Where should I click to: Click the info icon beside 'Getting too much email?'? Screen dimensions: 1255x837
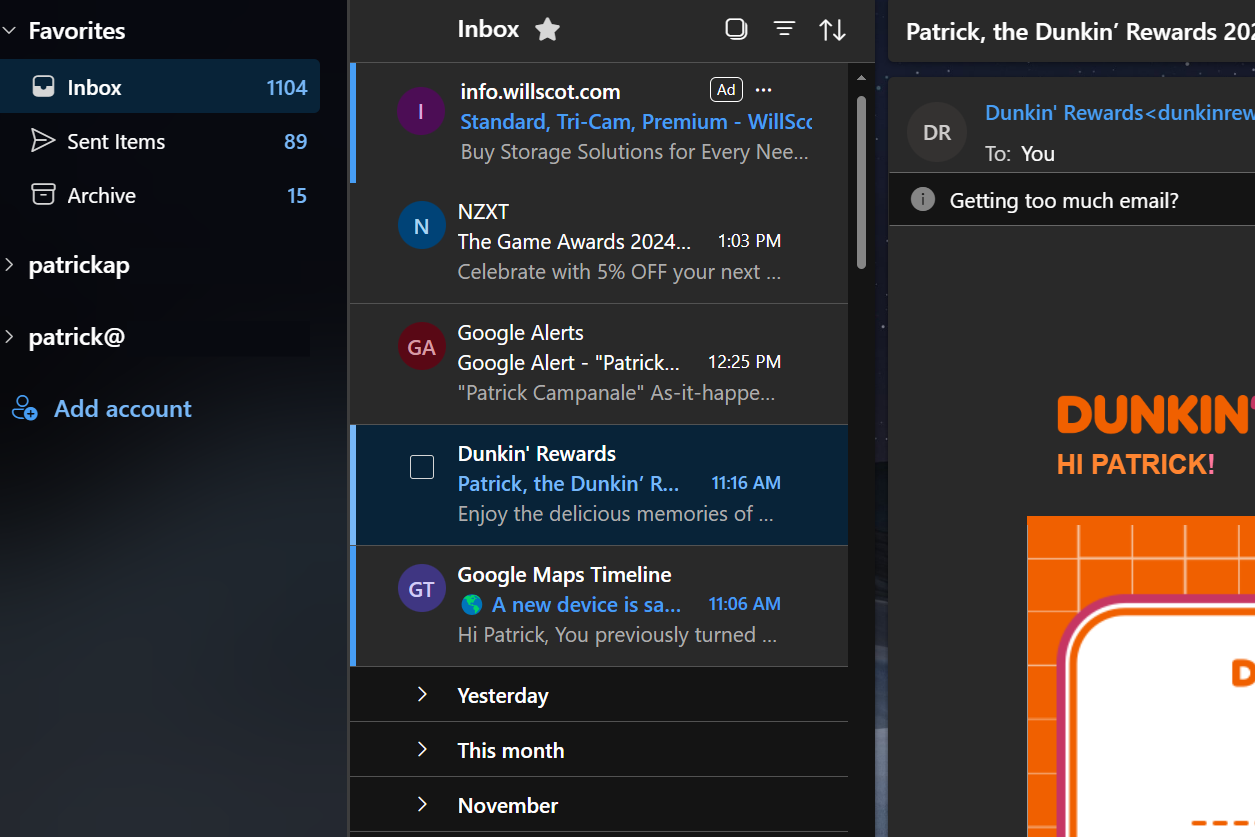(x=923, y=200)
